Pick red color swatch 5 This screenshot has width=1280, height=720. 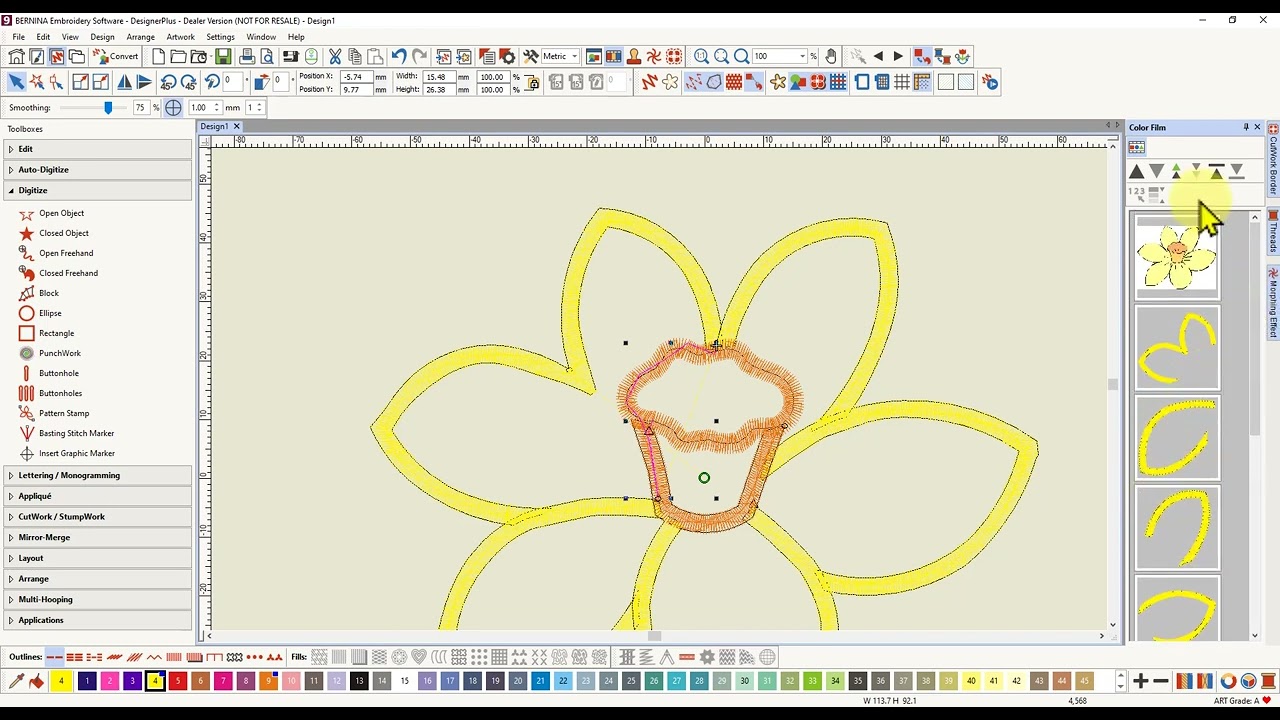point(178,681)
